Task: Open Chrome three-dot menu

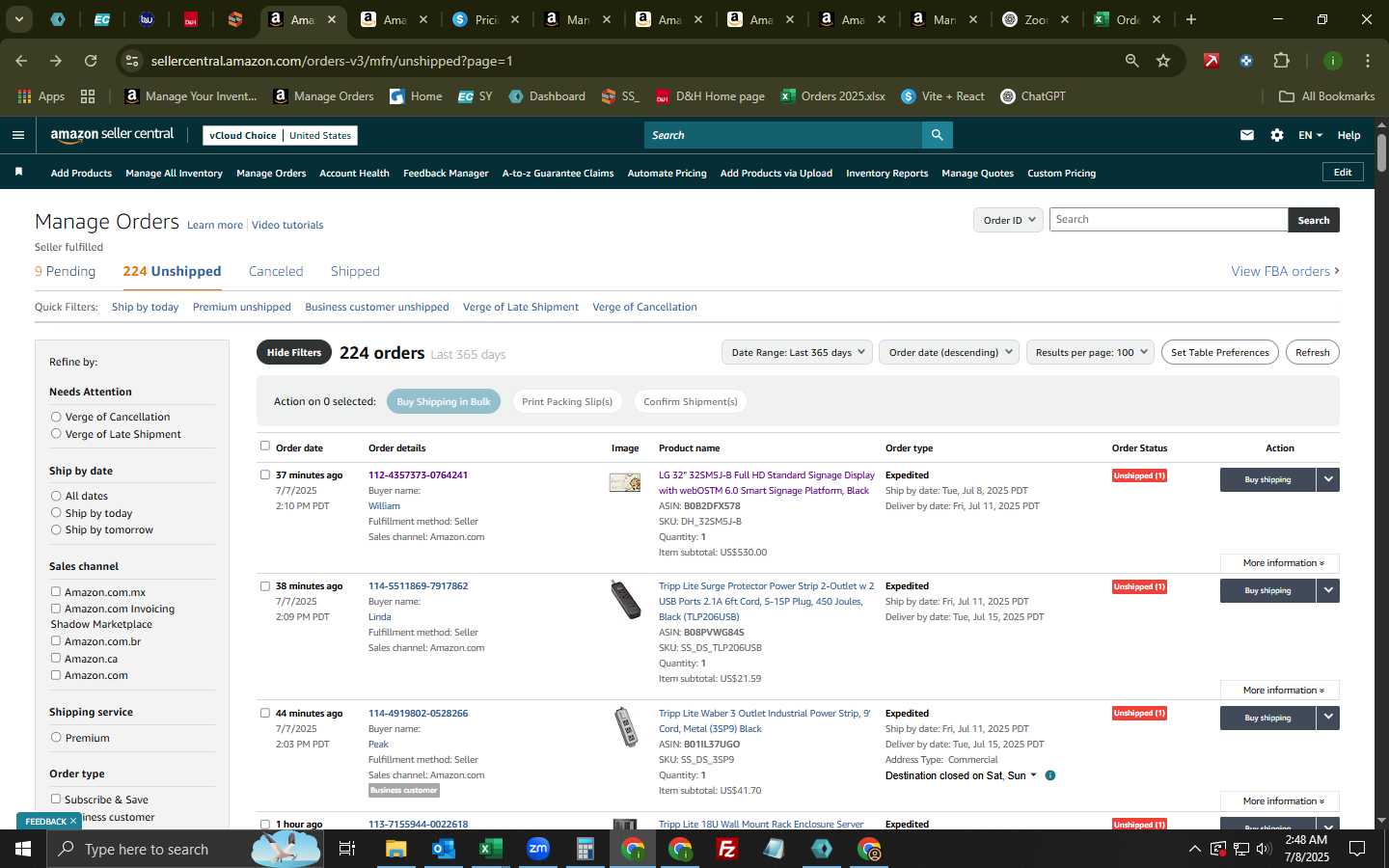Action: click(1367, 61)
